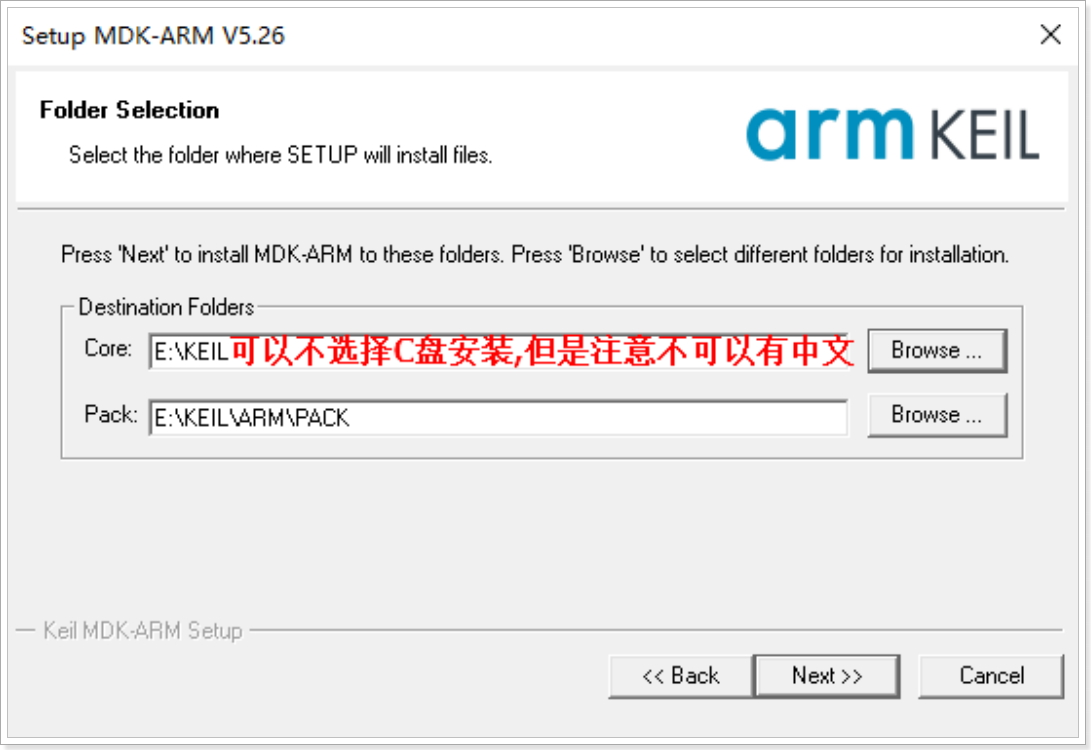Browse for the Core destination folder
The height and width of the screenshot is (750, 1091).
click(x=937, y=351)
